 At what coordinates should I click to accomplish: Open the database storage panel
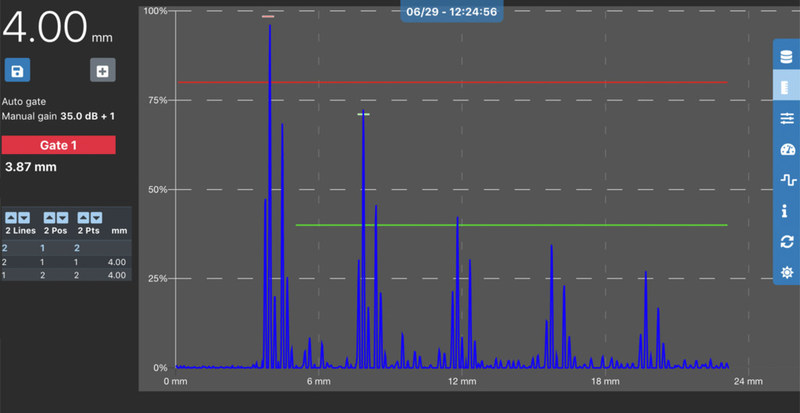[x=787, y=56]
